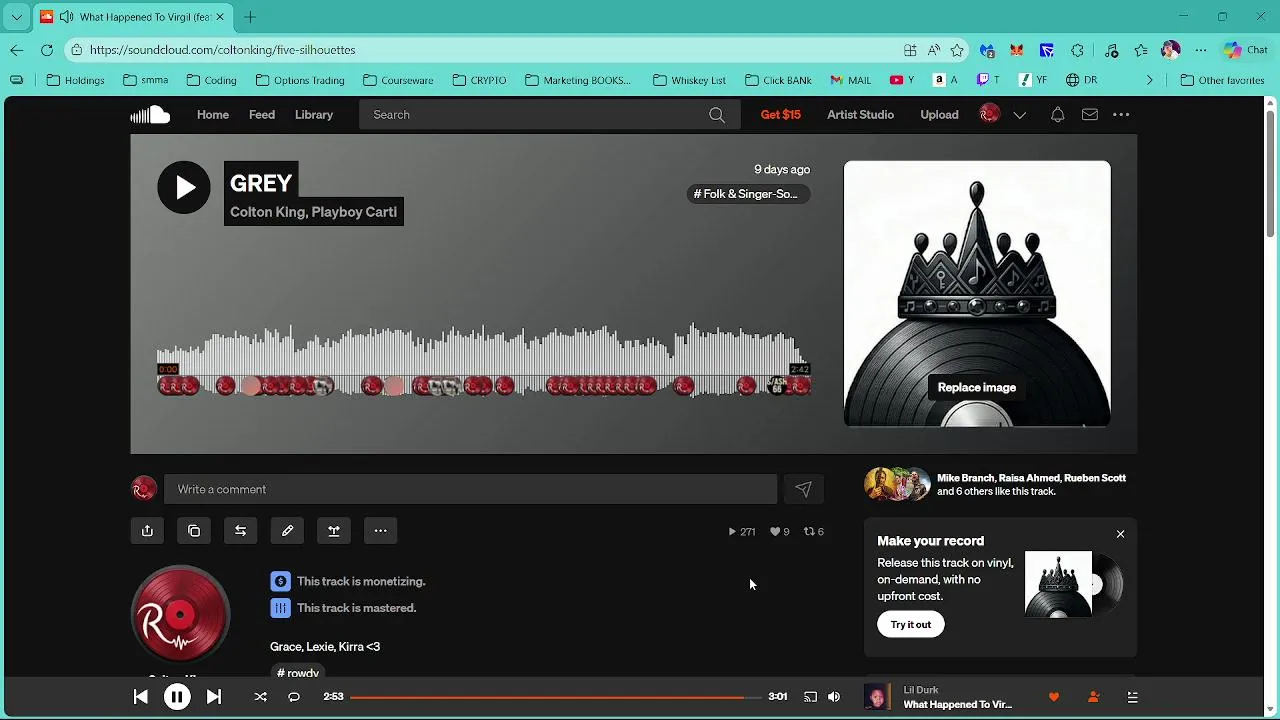Refresh the browser page

pyautogui.click(x=47, y=50)
